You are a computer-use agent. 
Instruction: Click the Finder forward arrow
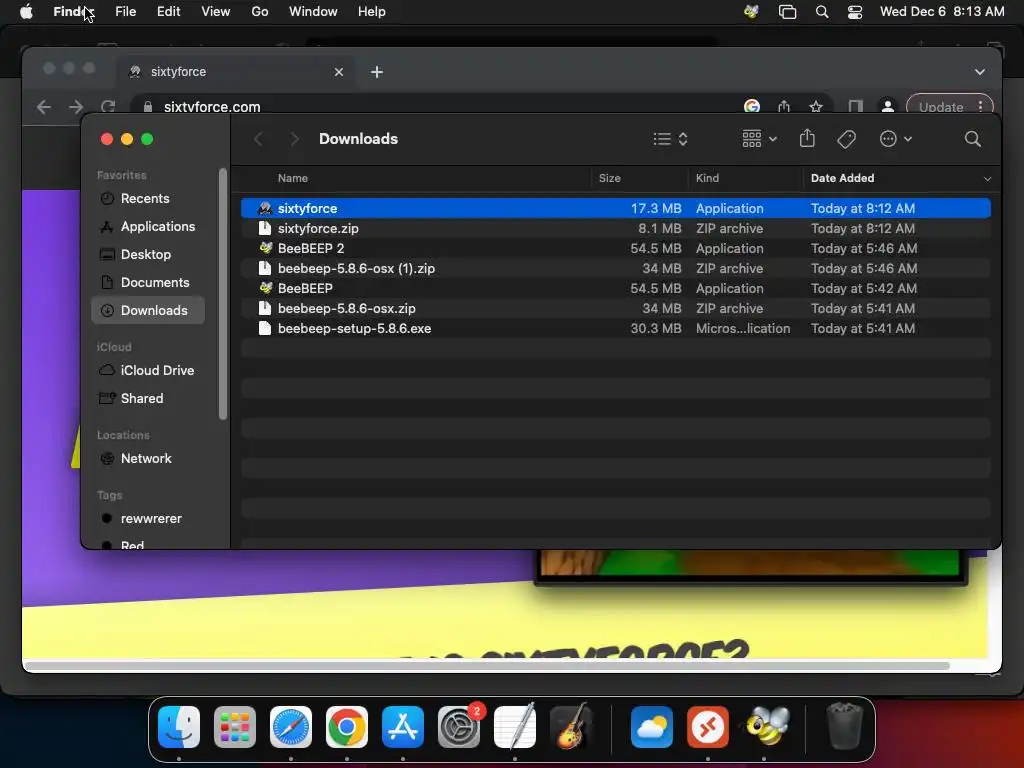pyautogui.click(x=295, y=138)
